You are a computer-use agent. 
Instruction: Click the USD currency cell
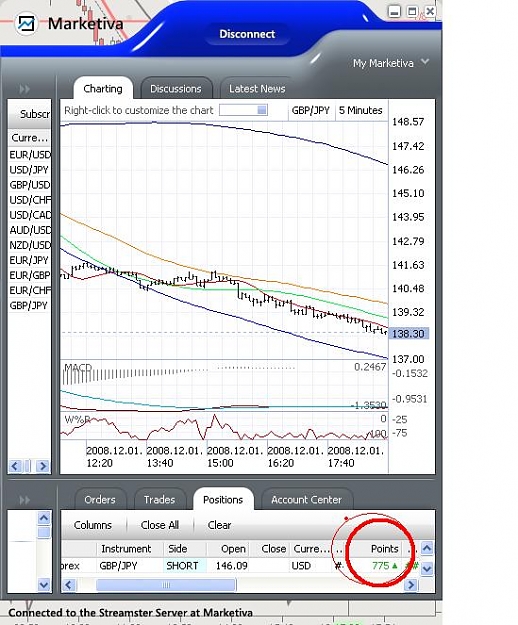pyautogui.click(x=301, y=566)
